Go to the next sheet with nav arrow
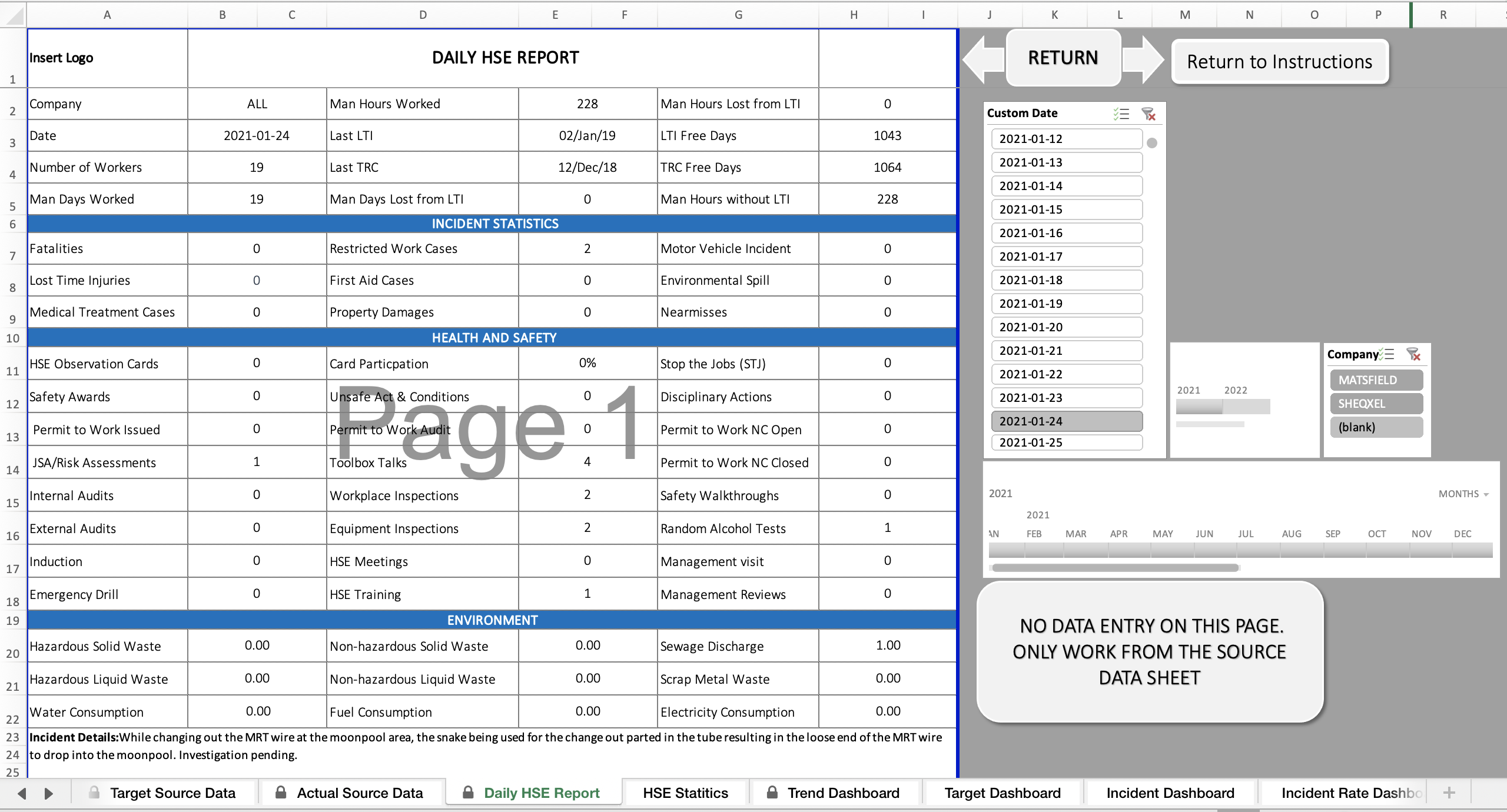Image resolution: width=1507 pixels, height=812 pixels. (49, 793)
